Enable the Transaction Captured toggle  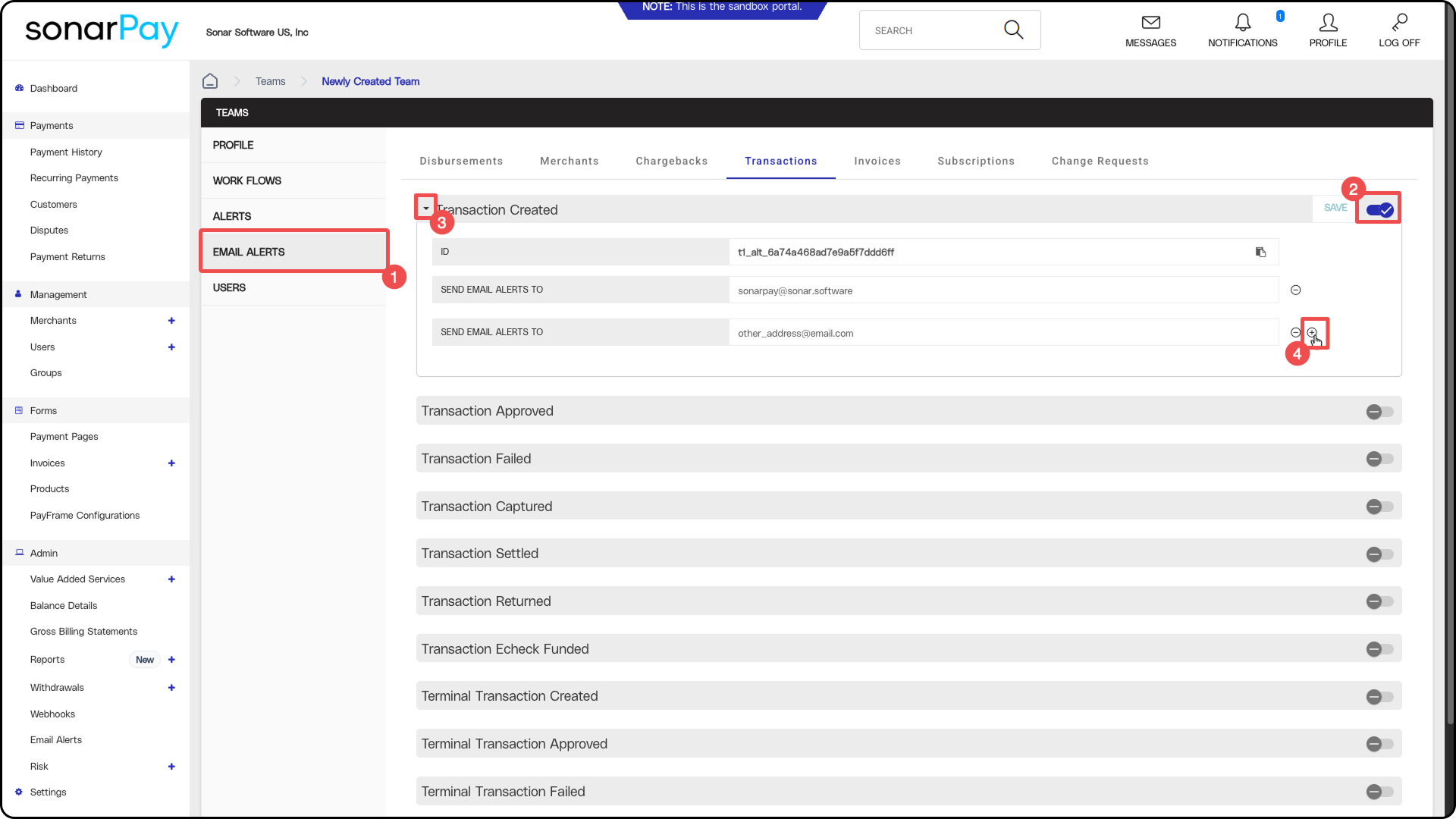tap(1379, 507)
